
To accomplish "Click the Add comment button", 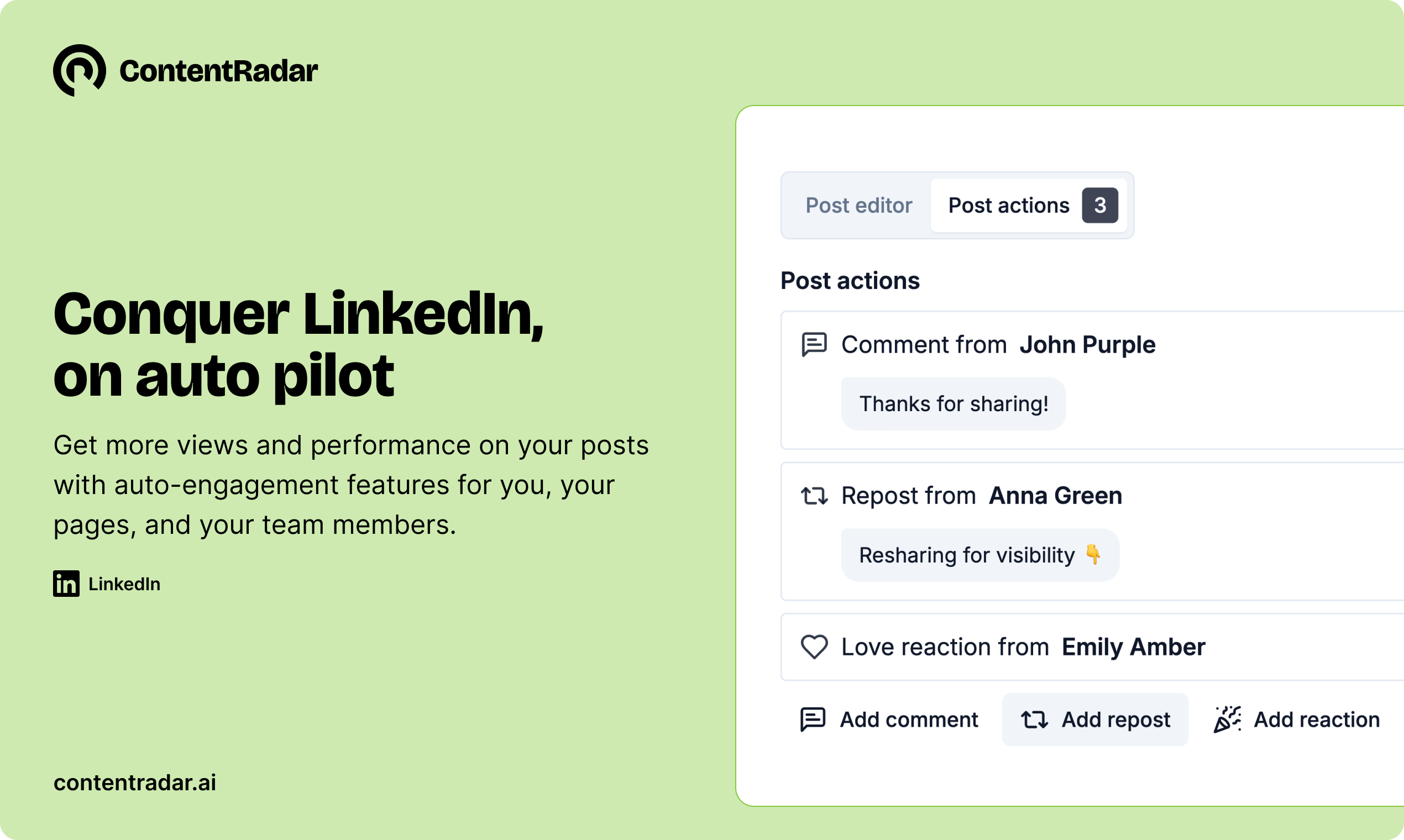I will click(x=889, y=720).
